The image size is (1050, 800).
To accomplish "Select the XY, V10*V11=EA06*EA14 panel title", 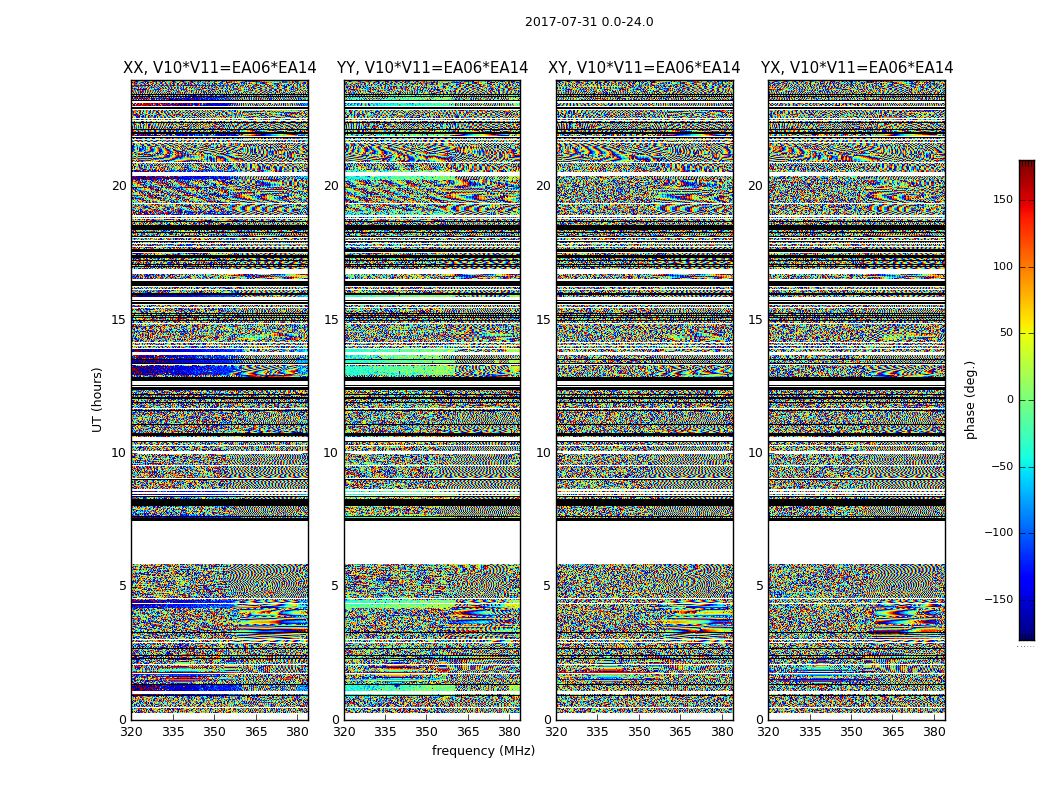I will (644, 68).
